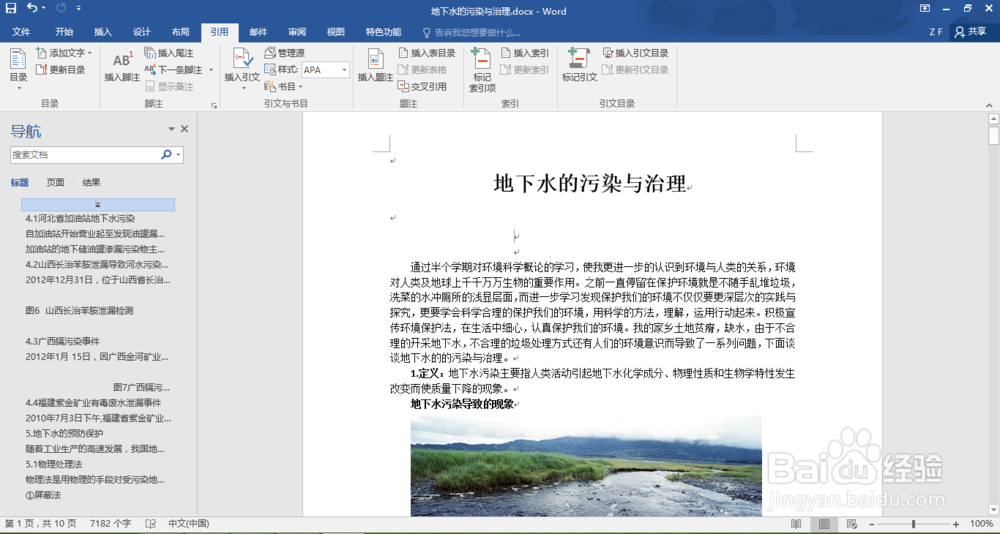The width and height of the screenshot is (1000, 534).
Task: Click 标记索引项 (Mark Entry) button
Action: 482,70
